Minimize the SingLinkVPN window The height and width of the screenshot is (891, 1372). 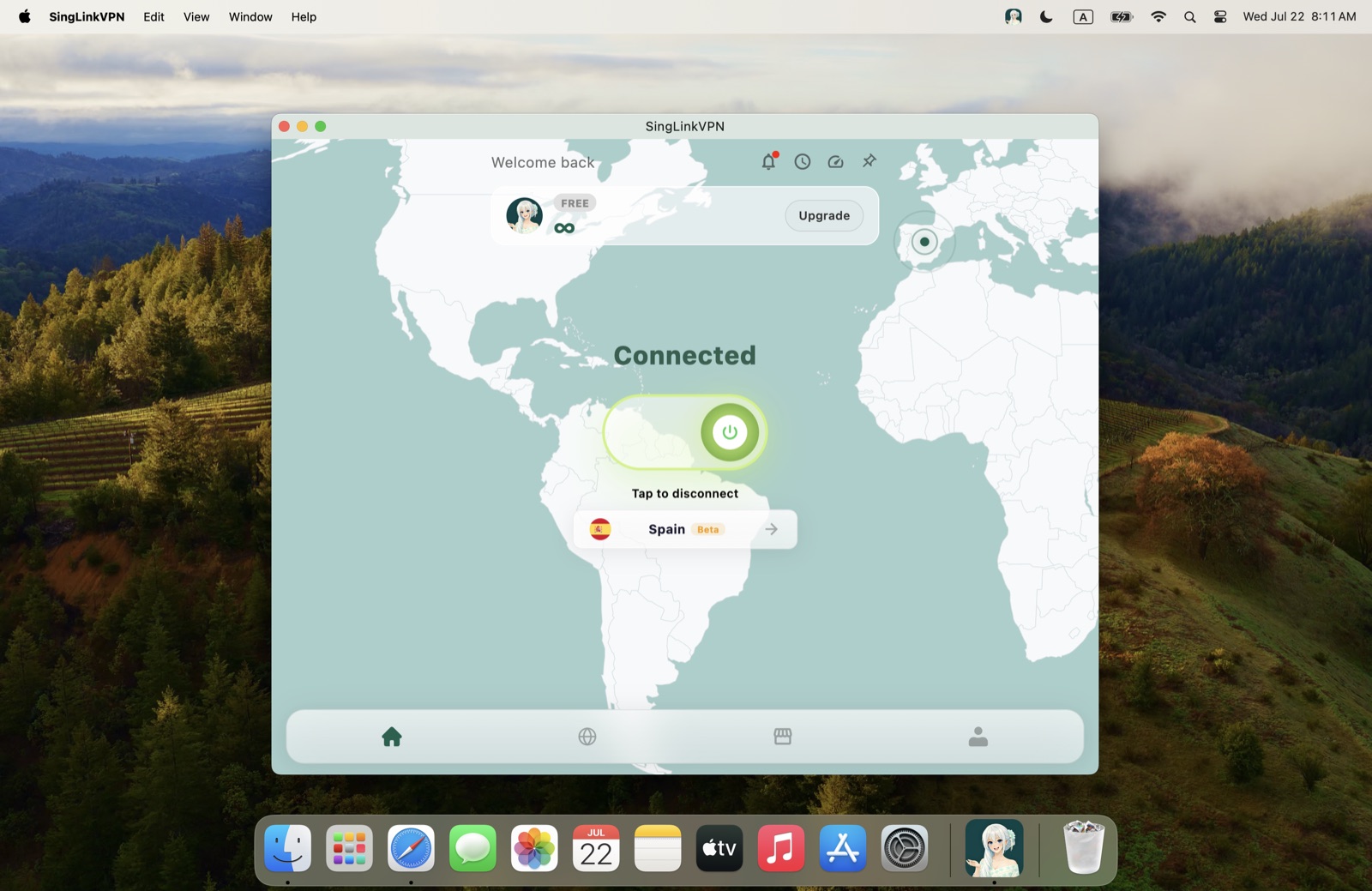(x=303, y=126)
